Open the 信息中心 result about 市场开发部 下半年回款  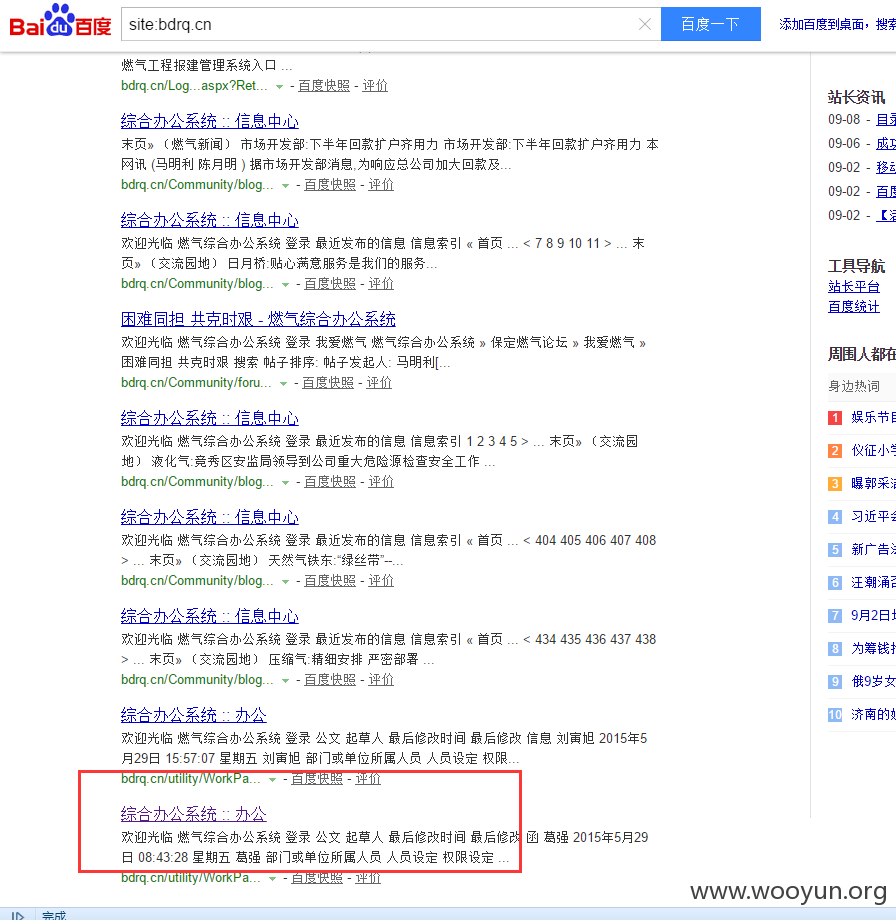209,121
